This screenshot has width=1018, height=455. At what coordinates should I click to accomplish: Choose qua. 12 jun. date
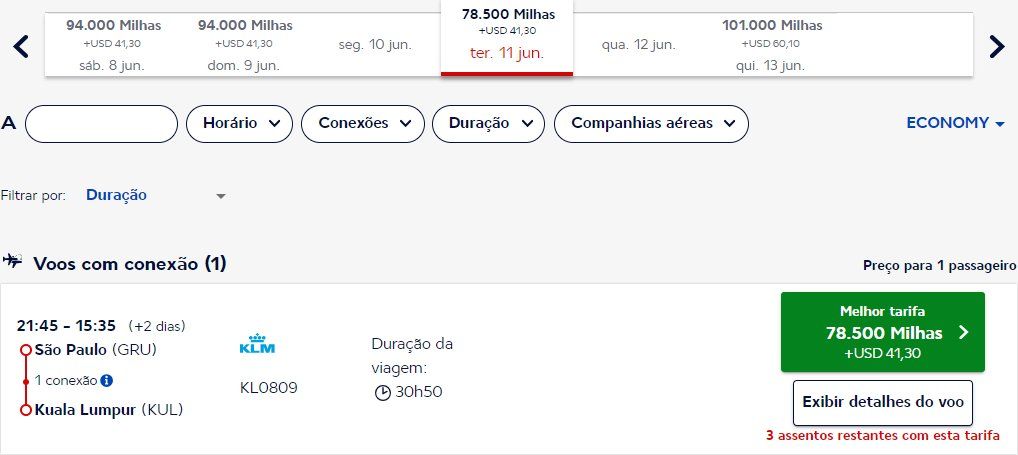[639, 45]
